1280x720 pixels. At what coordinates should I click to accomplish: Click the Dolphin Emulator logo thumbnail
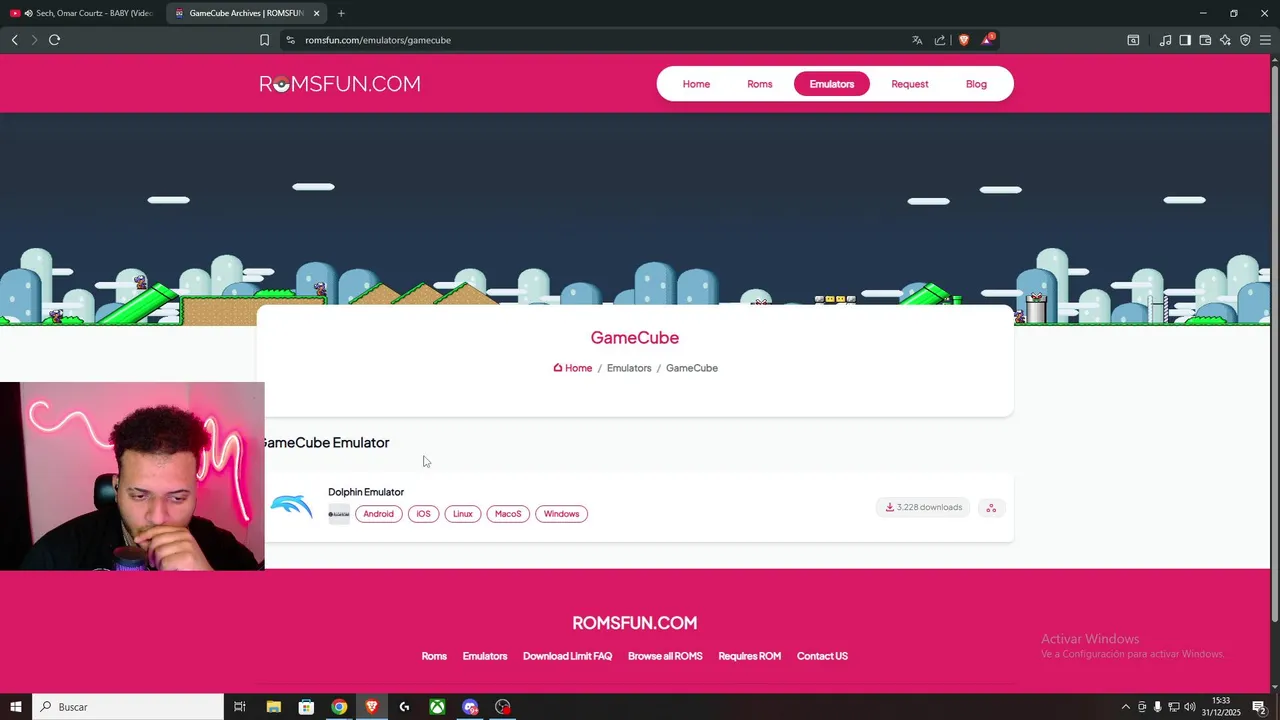pos(292,507)
